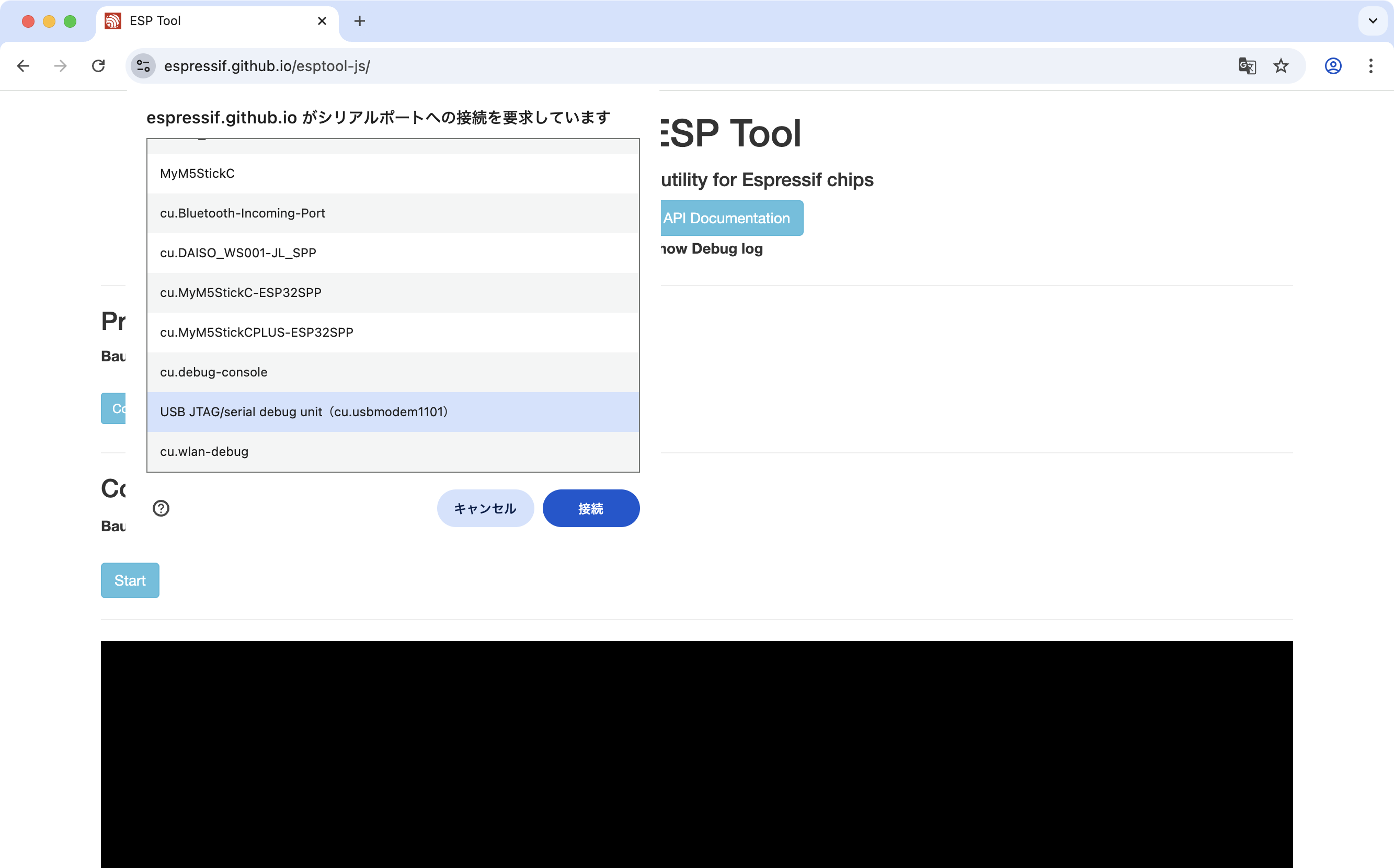Image resolution: width=1394 pixels, height=868 pixels.
Task: Select cu.Bluetooth-Incoming-Port entry
Action: [393, 213]
